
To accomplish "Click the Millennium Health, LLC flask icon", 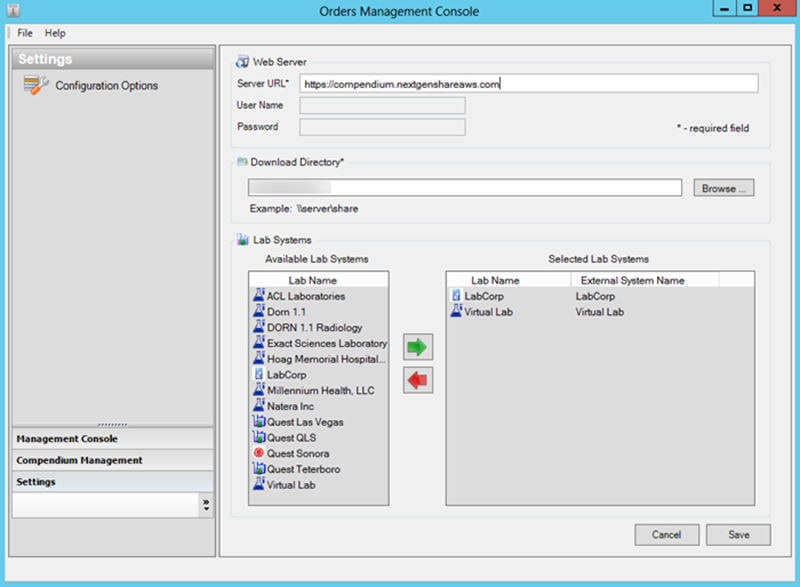I will pyautogui.click(x=259, y=390).
